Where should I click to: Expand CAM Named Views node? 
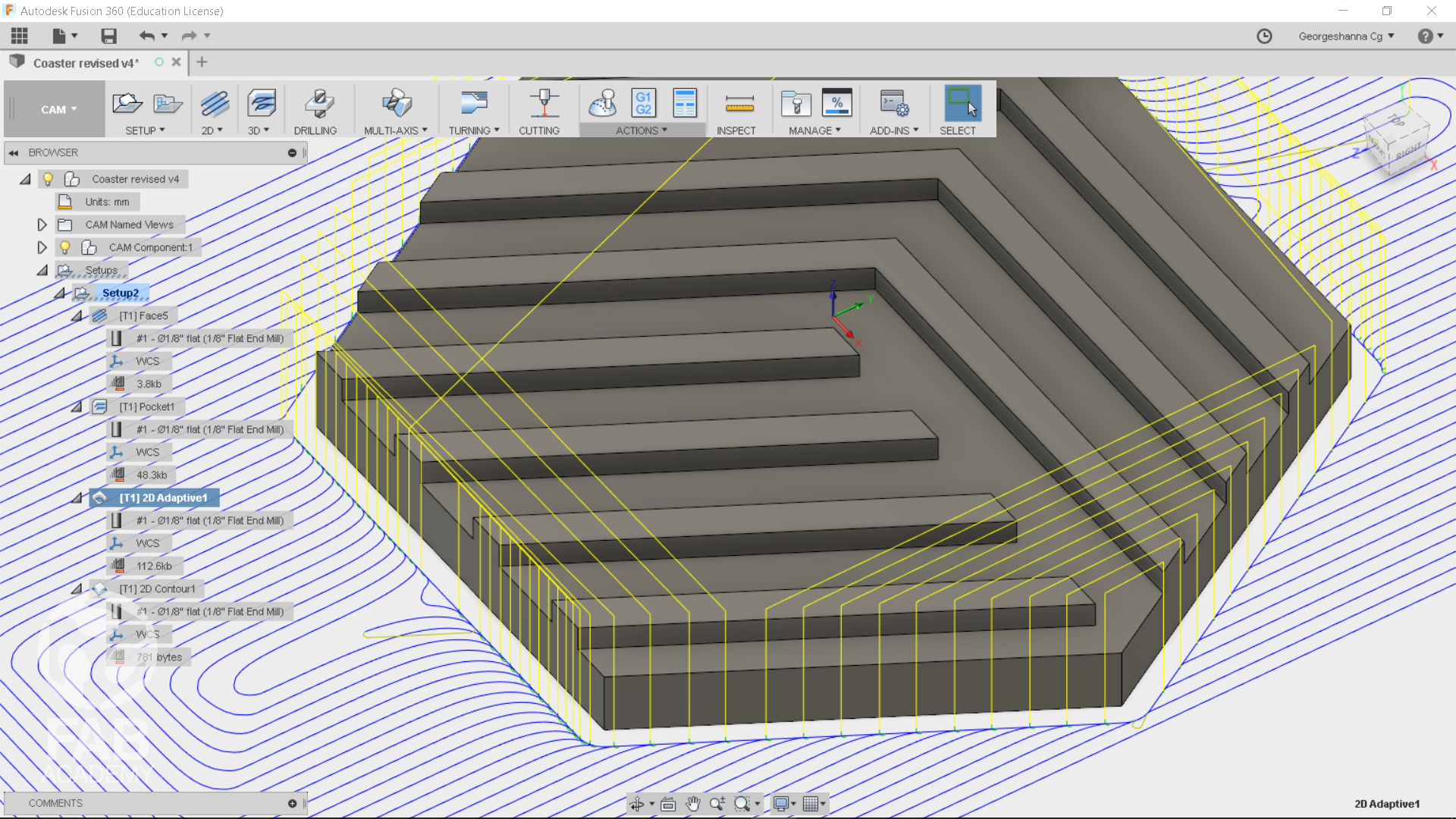point(42,224)
